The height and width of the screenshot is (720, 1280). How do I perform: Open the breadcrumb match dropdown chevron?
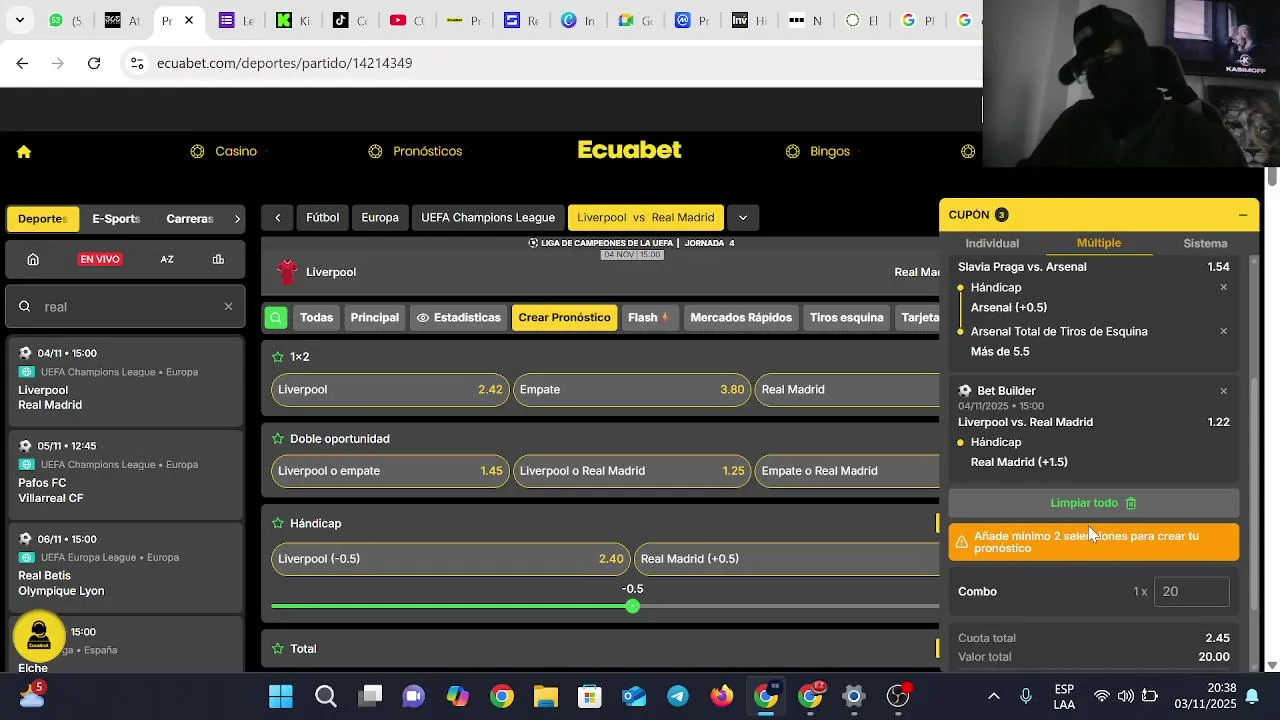click(x=742, y=218)
